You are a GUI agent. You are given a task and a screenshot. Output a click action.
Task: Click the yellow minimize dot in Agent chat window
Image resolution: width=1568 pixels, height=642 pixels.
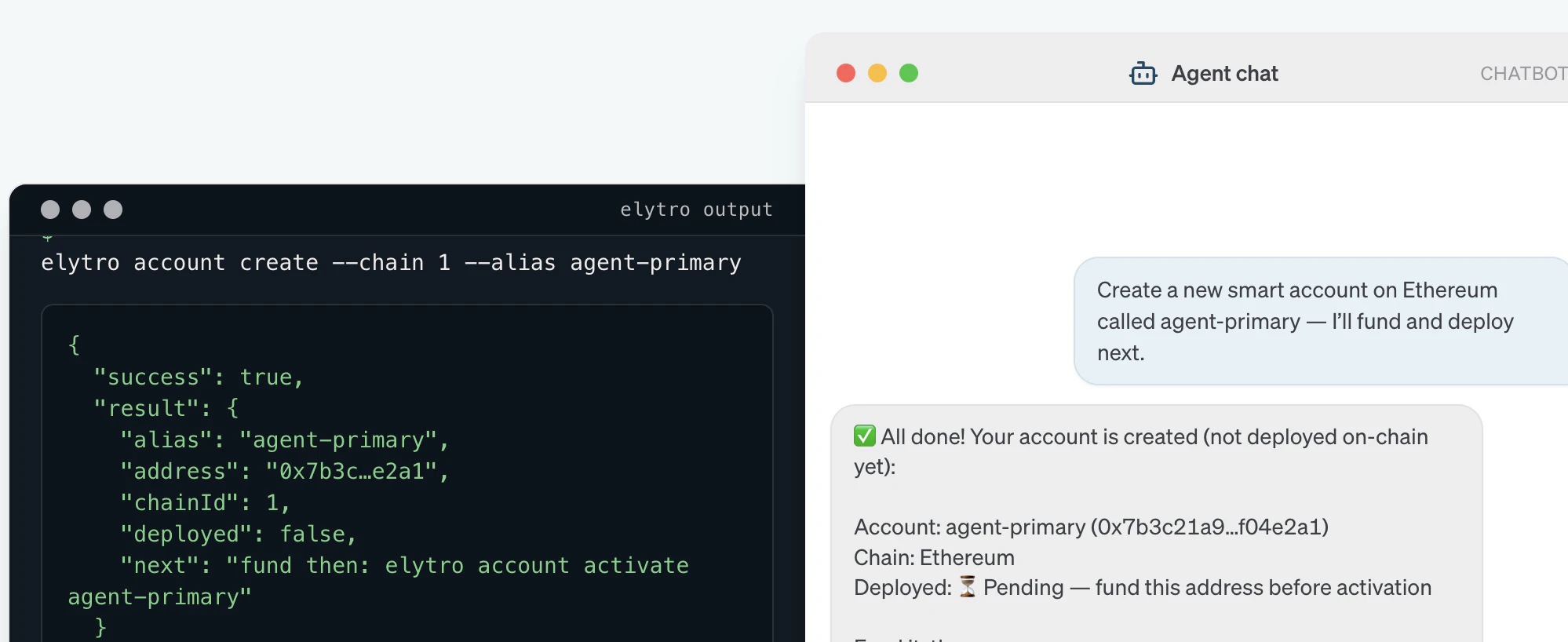877,73
